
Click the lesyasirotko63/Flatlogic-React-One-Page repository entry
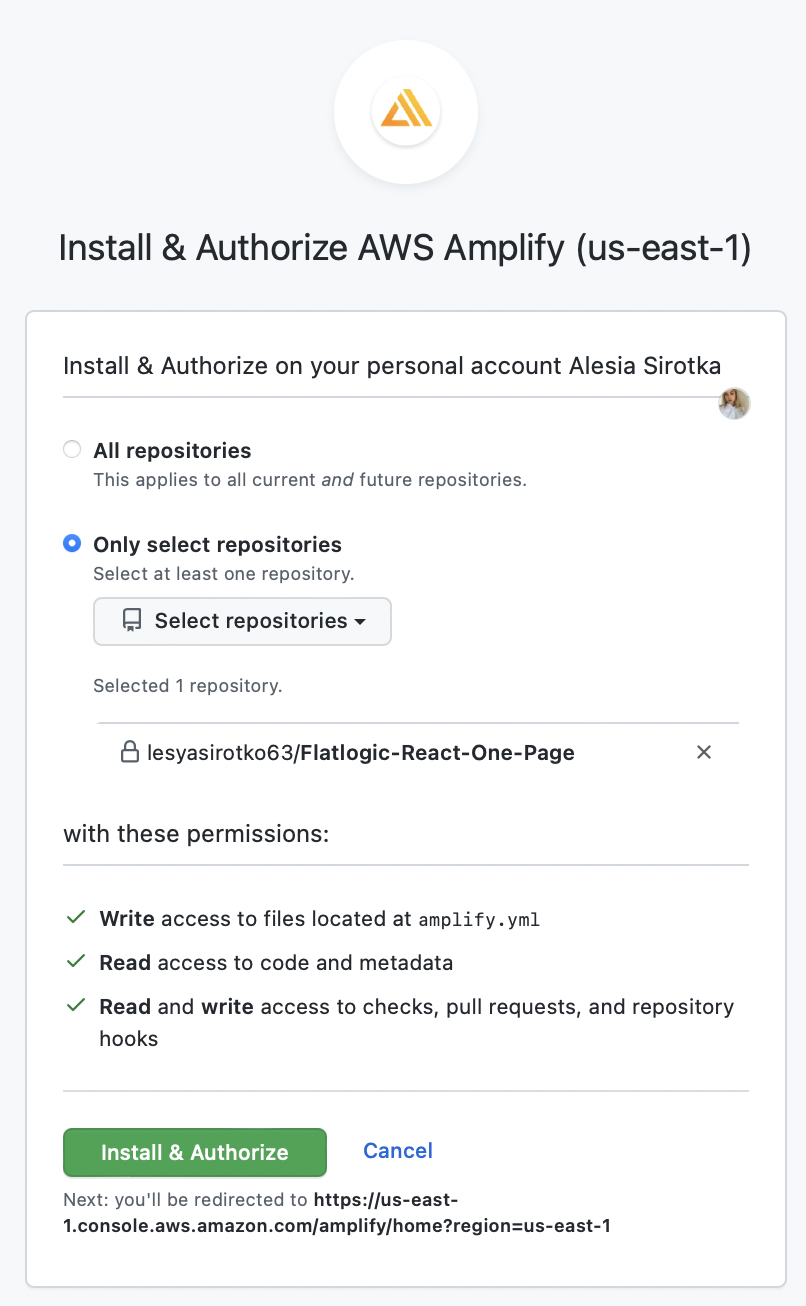pyautogui.click(x=361, y=752)
